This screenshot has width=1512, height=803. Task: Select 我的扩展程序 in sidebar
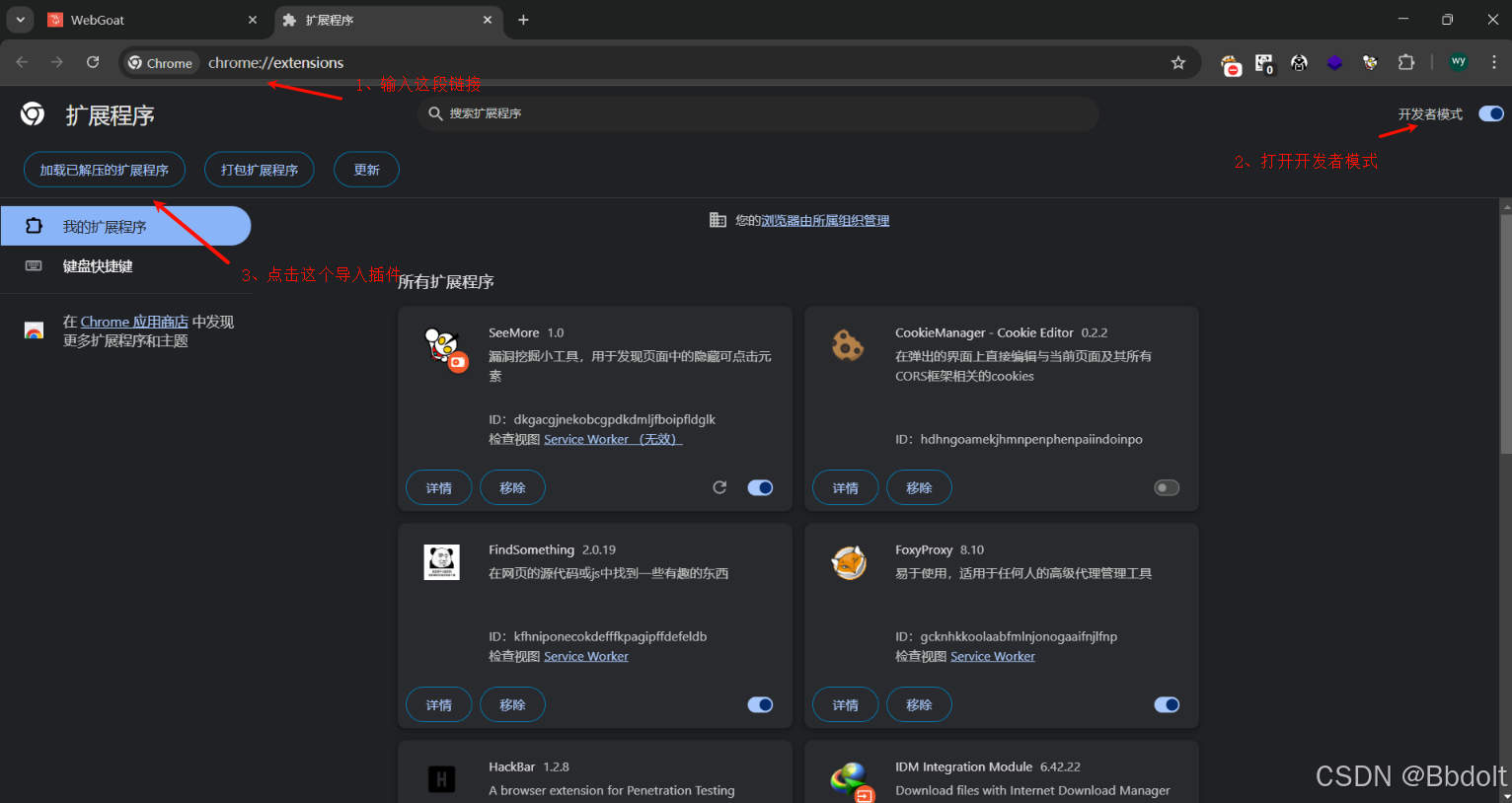point(125,226)
